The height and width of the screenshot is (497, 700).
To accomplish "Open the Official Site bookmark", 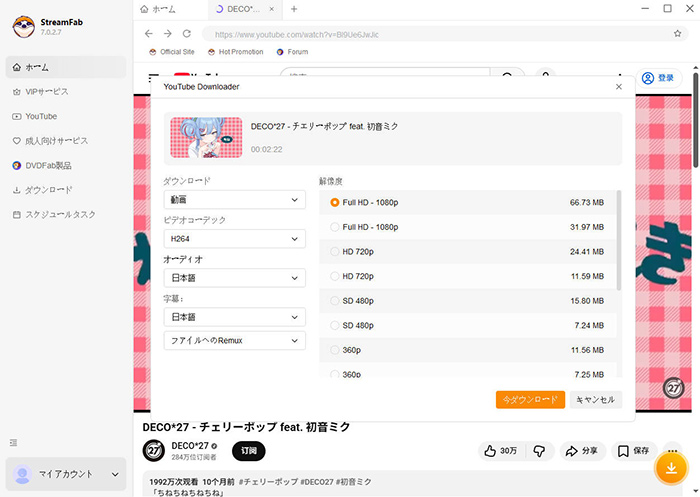I will click(x=172, y=52).
